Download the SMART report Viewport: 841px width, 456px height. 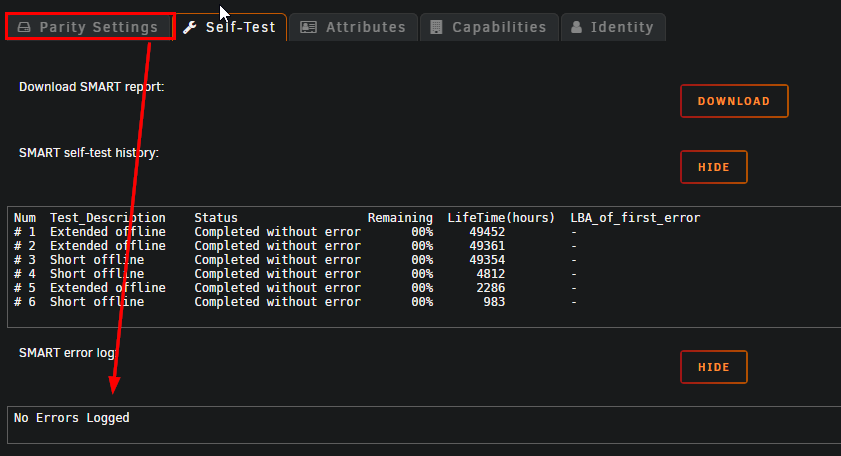coord(734,101)
